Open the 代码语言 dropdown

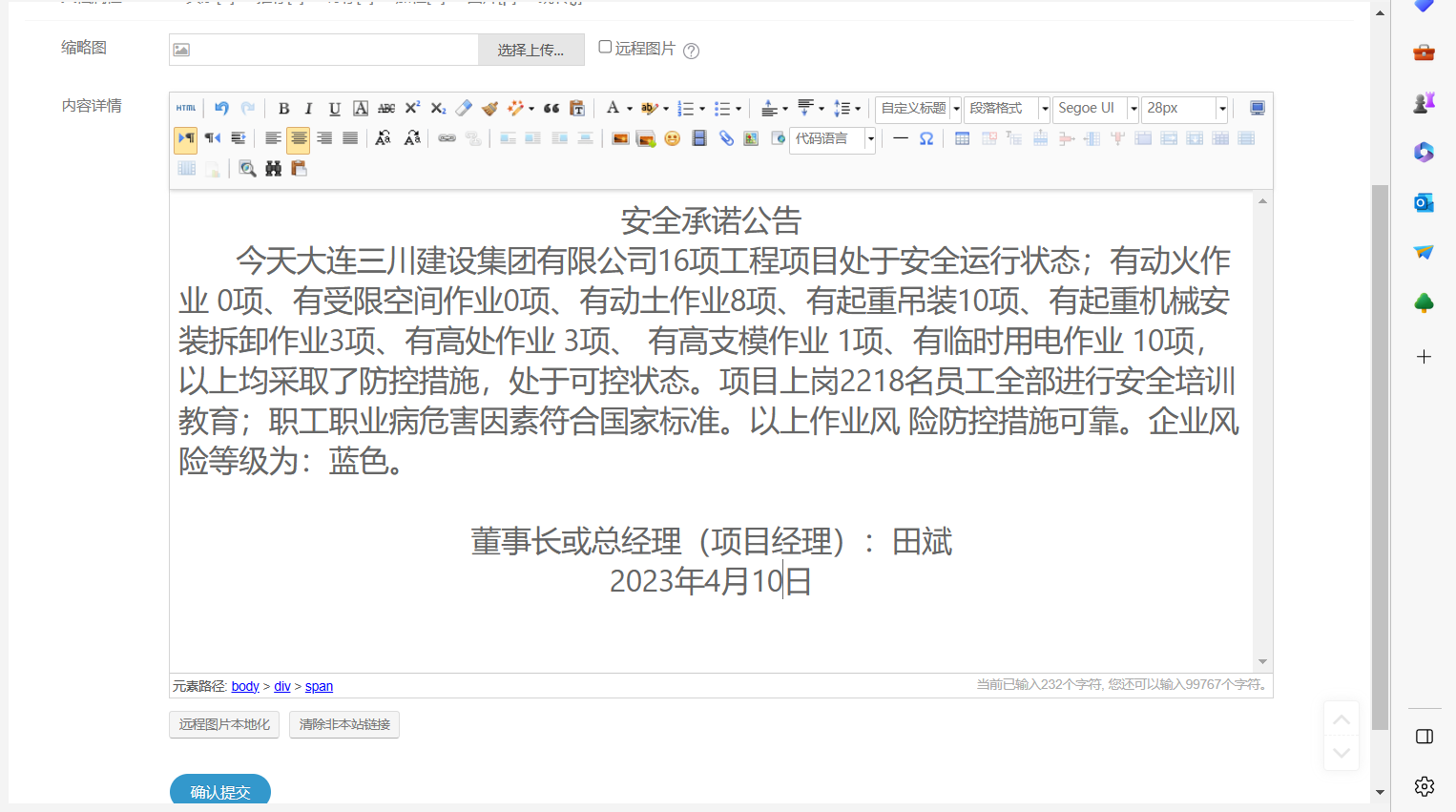tap(832, 138)
